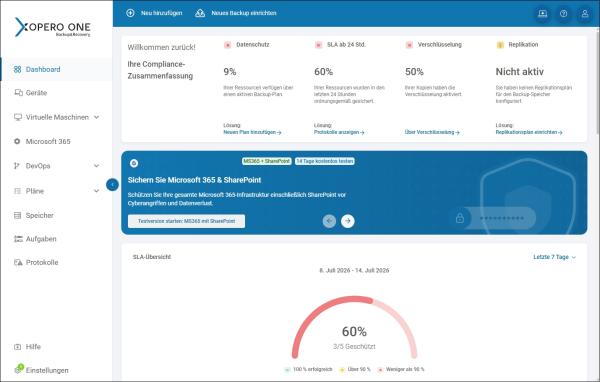Screen dimensions: 600x382
Task: Click the 14 Tage kostenlos testen tag
Action: (324, 161)
